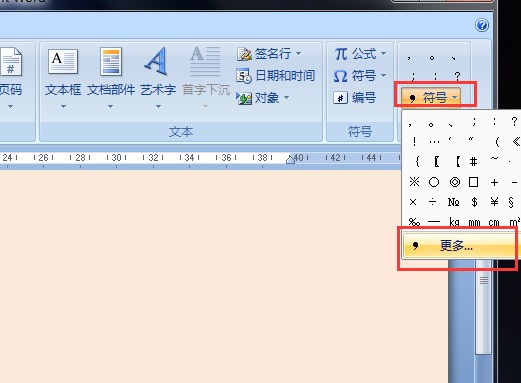This screenshot has width=521, height=383.
Task: Pick the 、 enumeration comma in the dropdown gallery
Action: (451, 125)
